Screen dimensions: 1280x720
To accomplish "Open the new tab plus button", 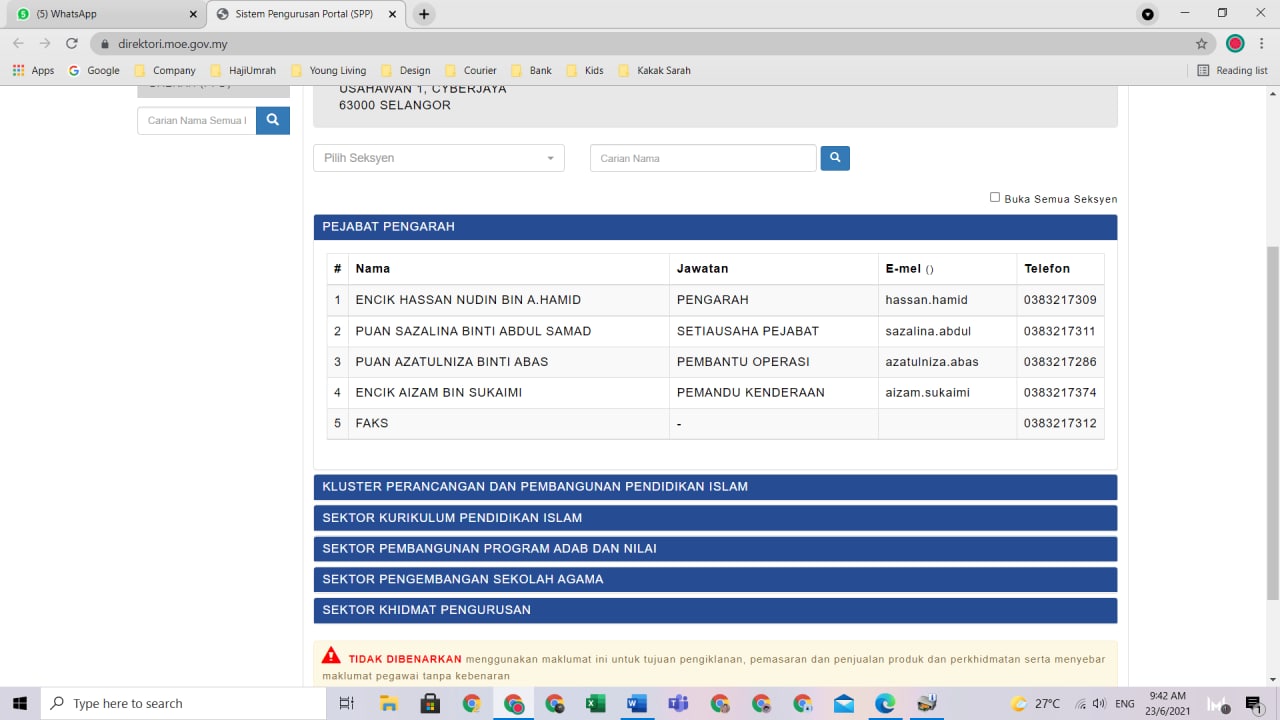I will click(x=424, y=14).
